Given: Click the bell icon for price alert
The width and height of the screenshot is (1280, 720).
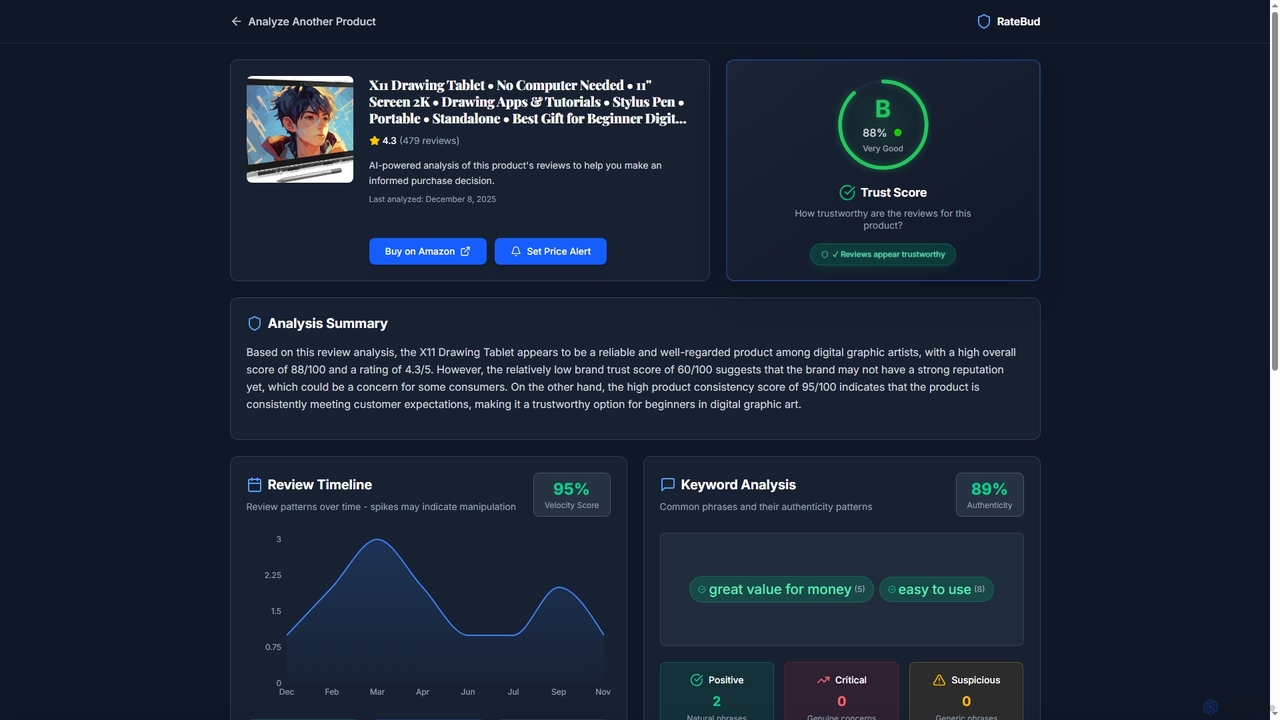Looking at the screenshot, I should tap(516, 251).
